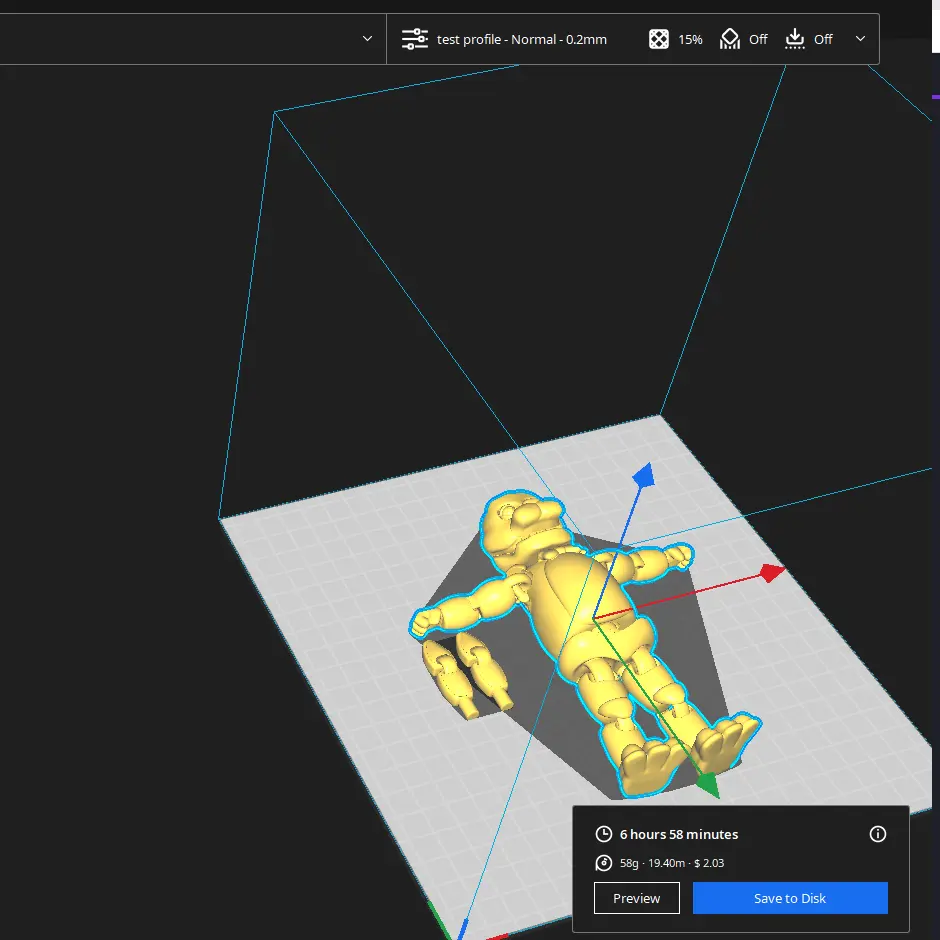Click the 15% infill value
The image size is (940, 940).
690,40
